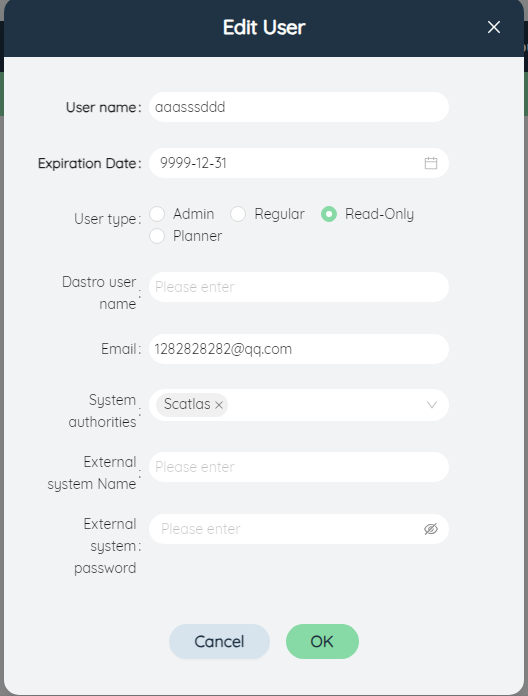Expand the System authorities dropdown arrow
Screen dimensions: 528x696
[x=431, y=405]
